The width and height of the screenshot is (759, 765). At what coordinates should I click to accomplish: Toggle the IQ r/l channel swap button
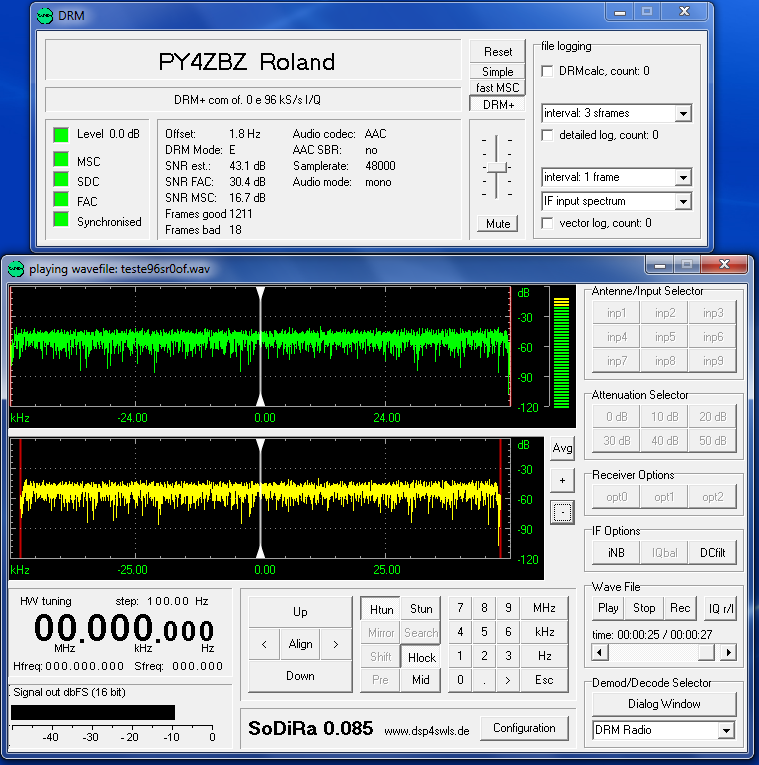[719, 608]
